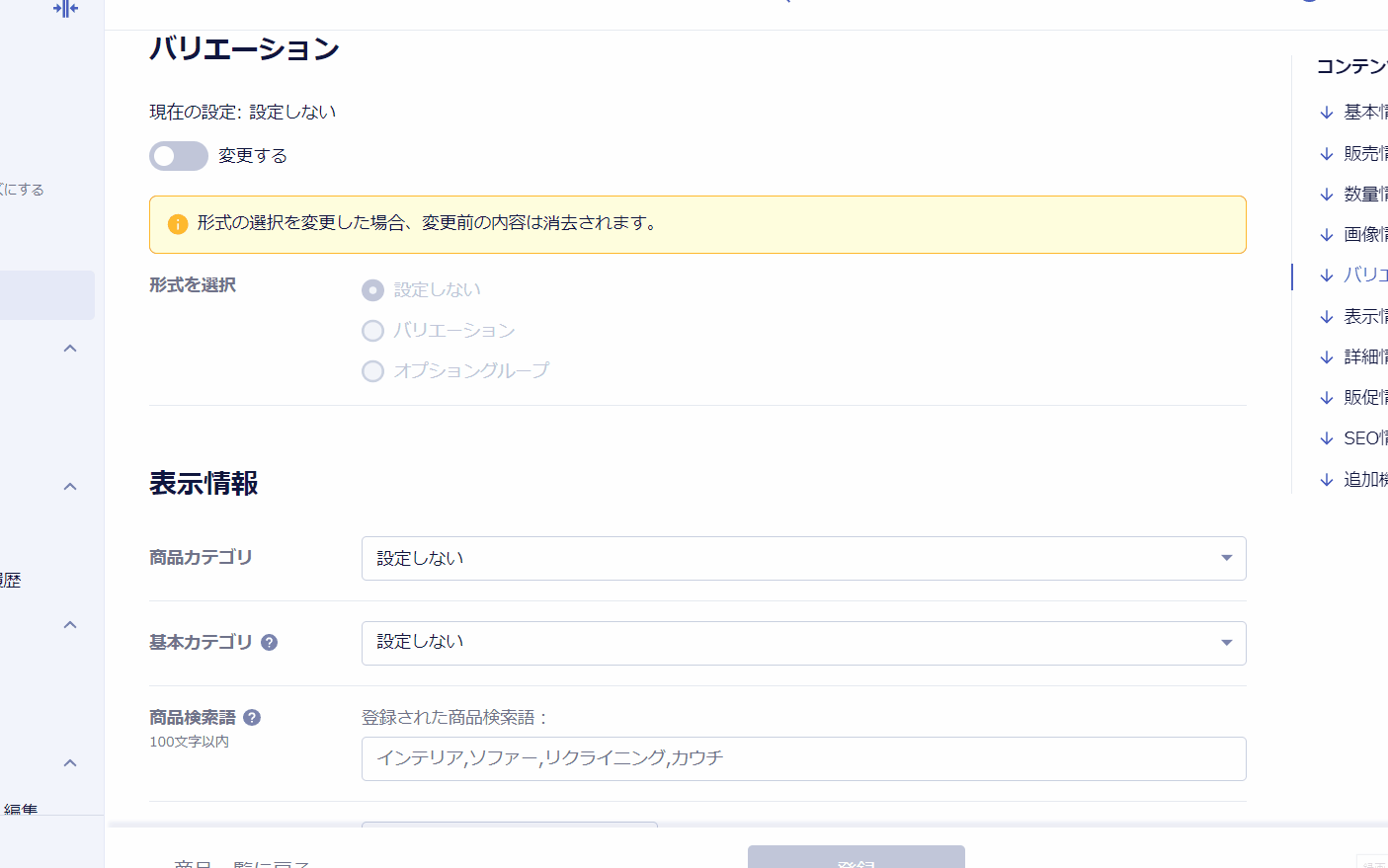1388x868 pixels.
Task: Click the down-arrow icon beside 基本情報
Action: coord(1327,113)
